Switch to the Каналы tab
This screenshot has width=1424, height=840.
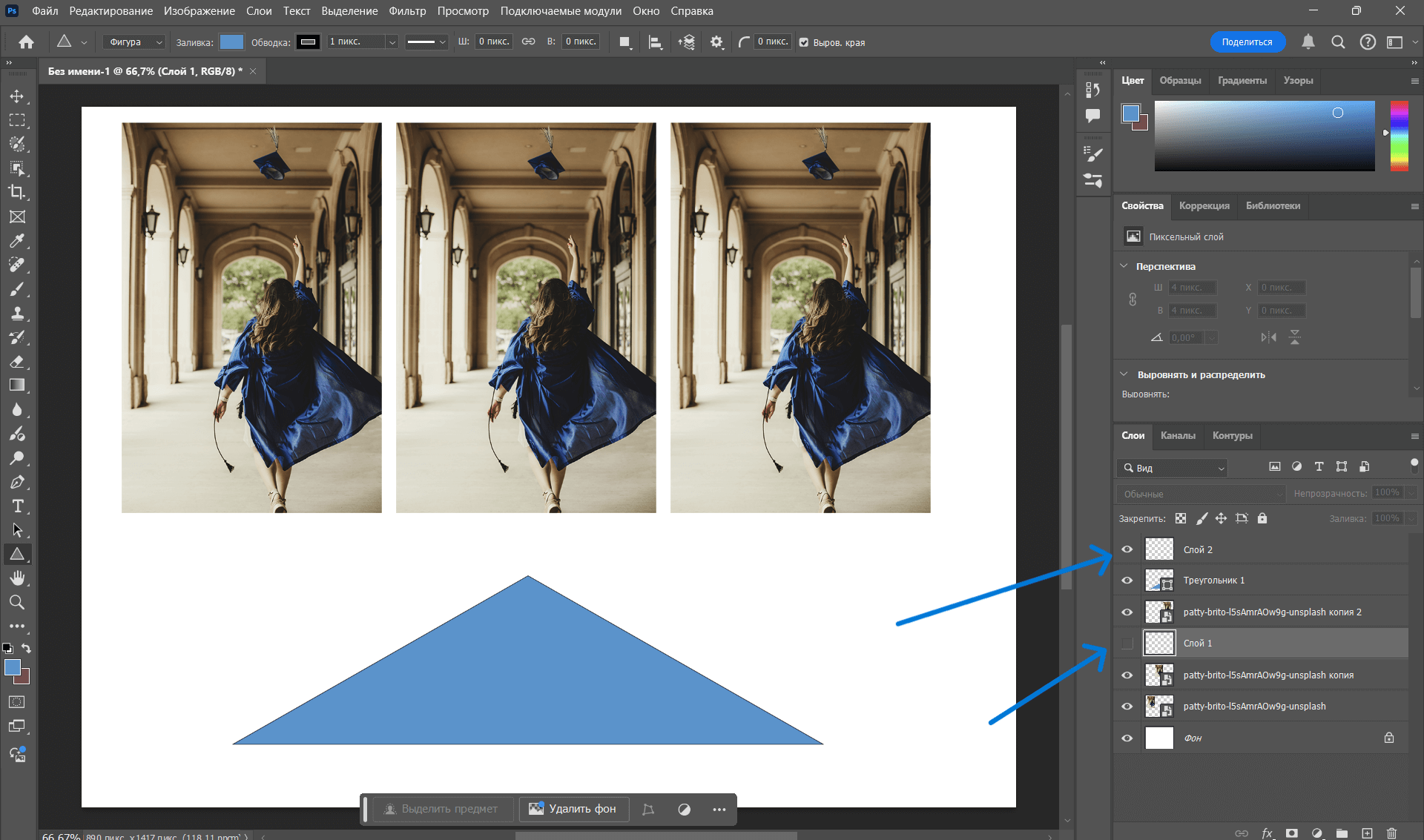(1178, 436)
